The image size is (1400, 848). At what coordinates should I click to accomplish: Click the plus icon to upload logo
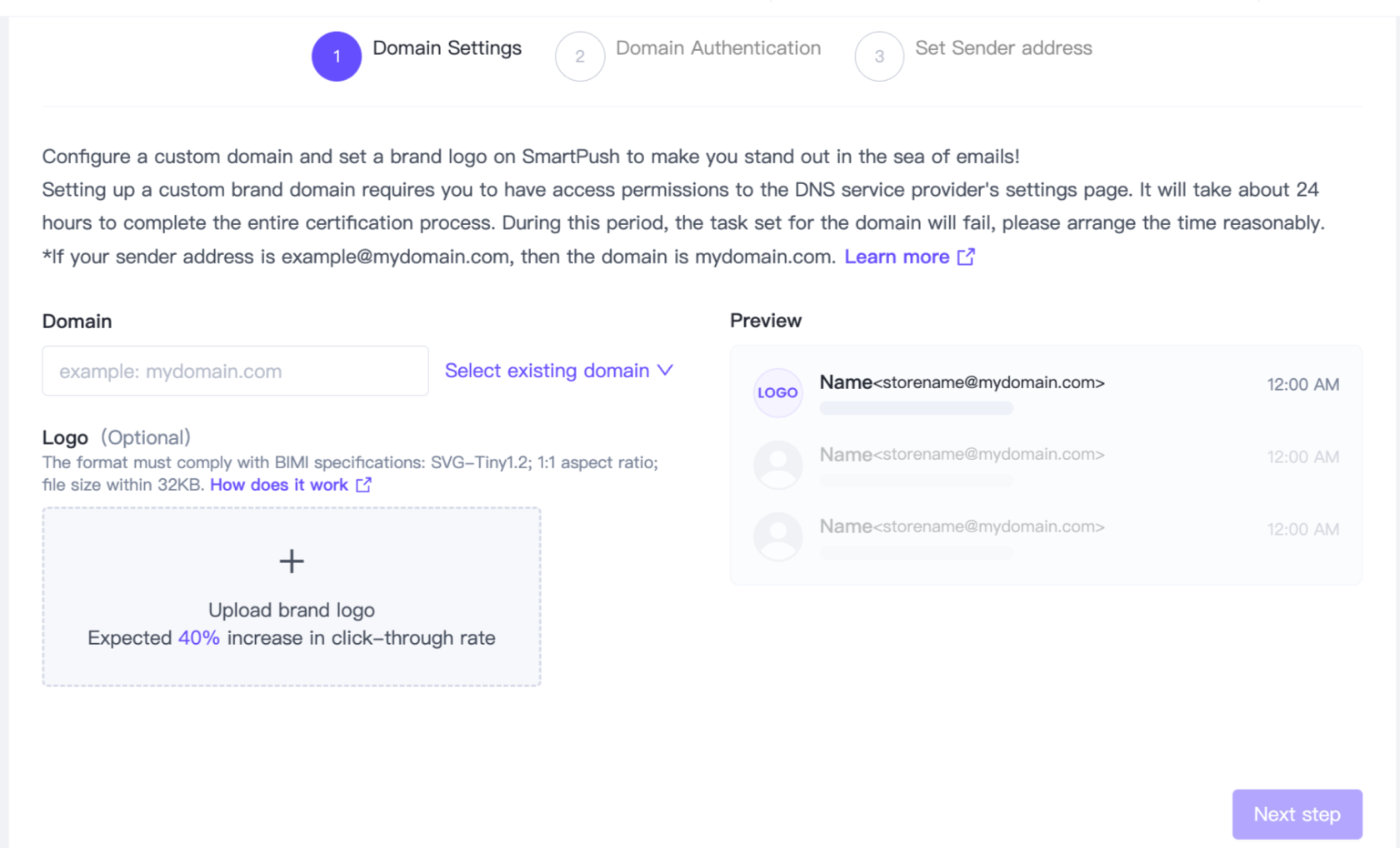point(292,561)
